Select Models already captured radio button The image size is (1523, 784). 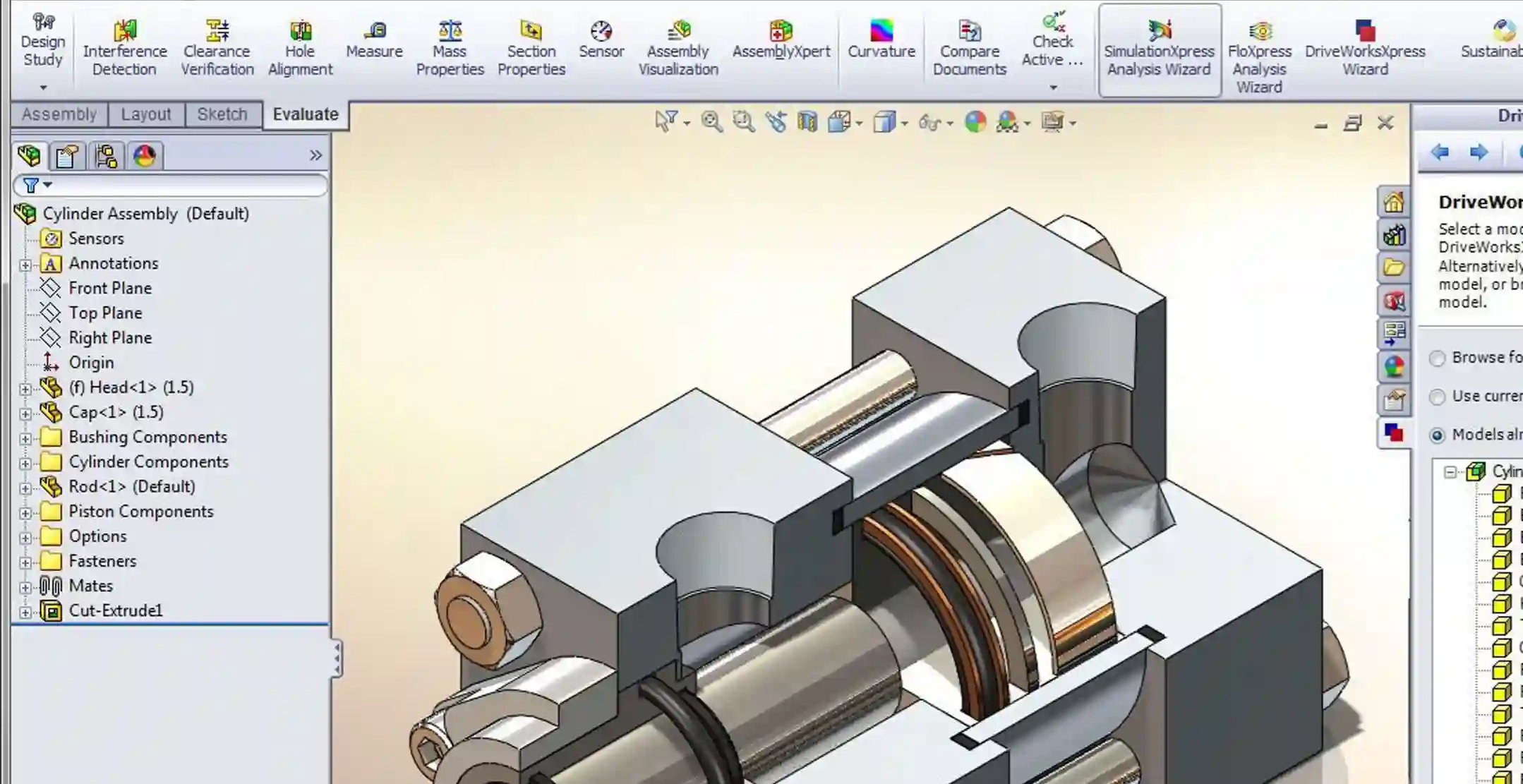[1437, 435]
